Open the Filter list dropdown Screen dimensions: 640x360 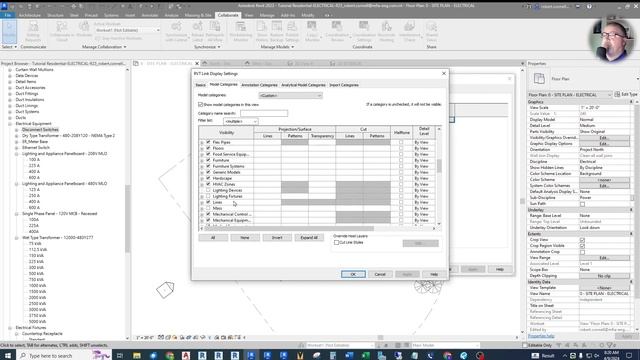point(240,121)
